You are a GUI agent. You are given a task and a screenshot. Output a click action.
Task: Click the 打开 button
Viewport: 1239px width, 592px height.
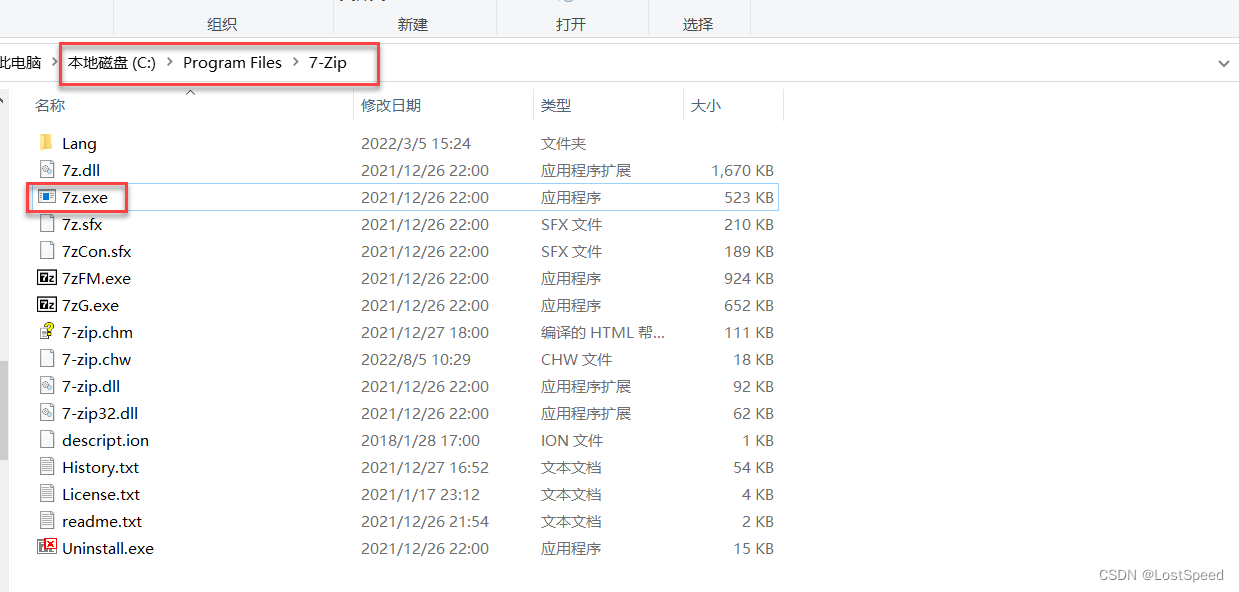[571, 24]
